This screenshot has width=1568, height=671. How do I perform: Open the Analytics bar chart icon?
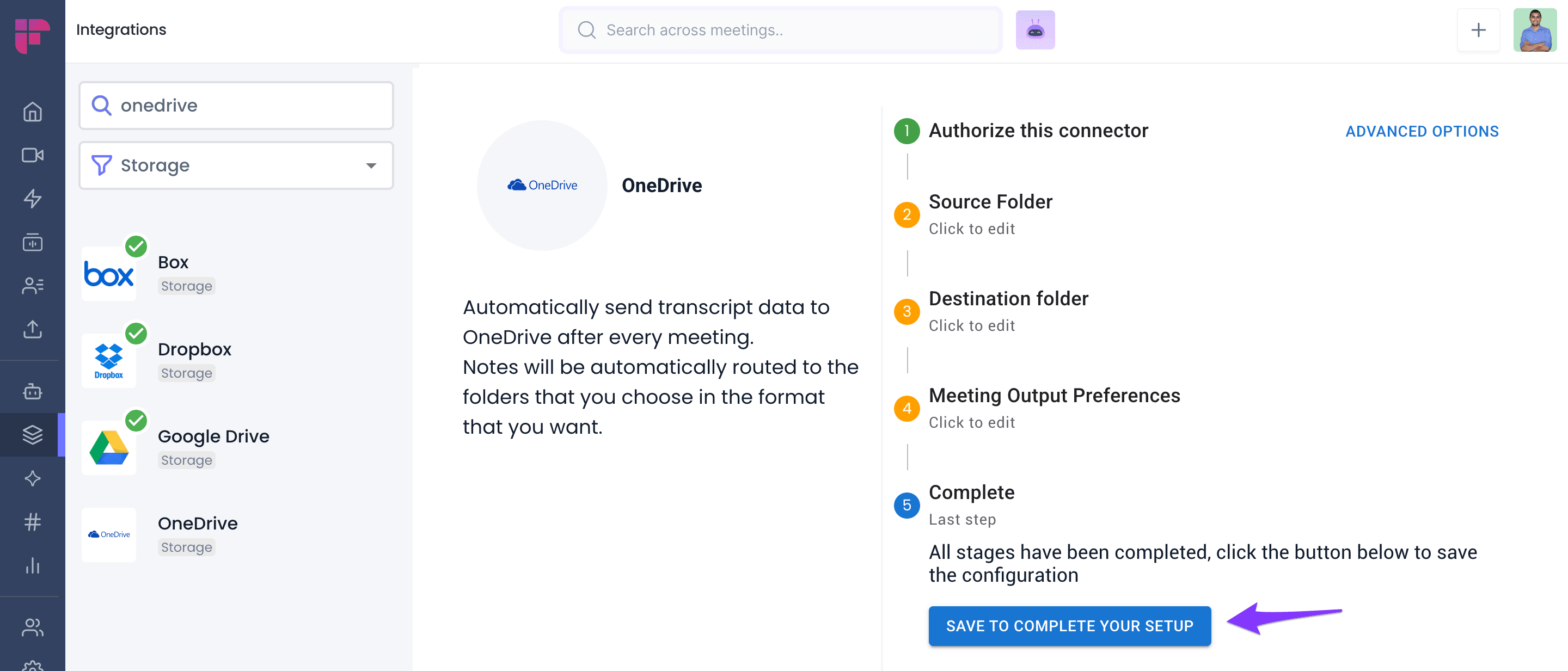(x=32, y=565)
